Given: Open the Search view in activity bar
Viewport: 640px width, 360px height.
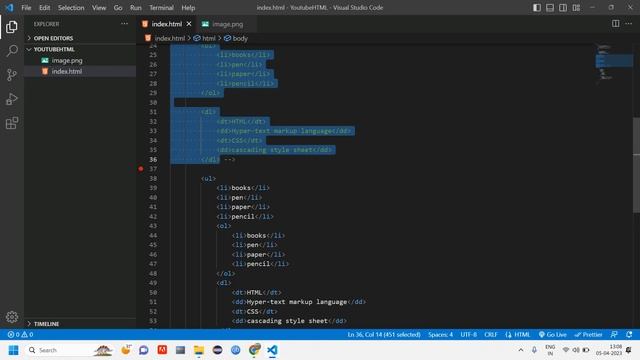Looking at the screenshot, I should pyautogui.click(x=12, y=51).
